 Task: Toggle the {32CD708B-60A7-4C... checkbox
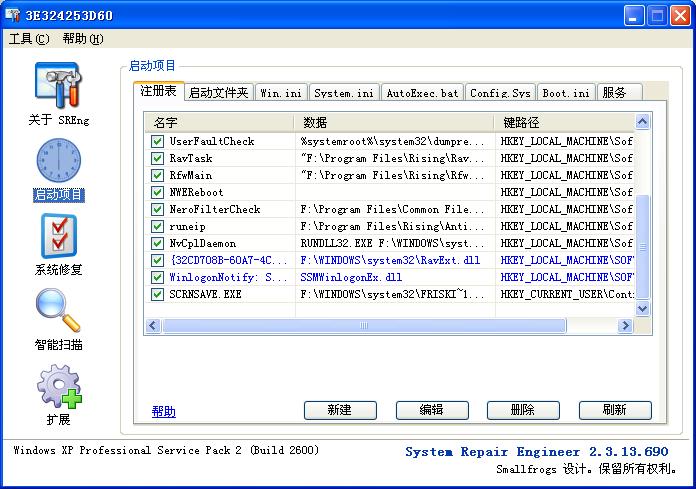coord(157,260)
